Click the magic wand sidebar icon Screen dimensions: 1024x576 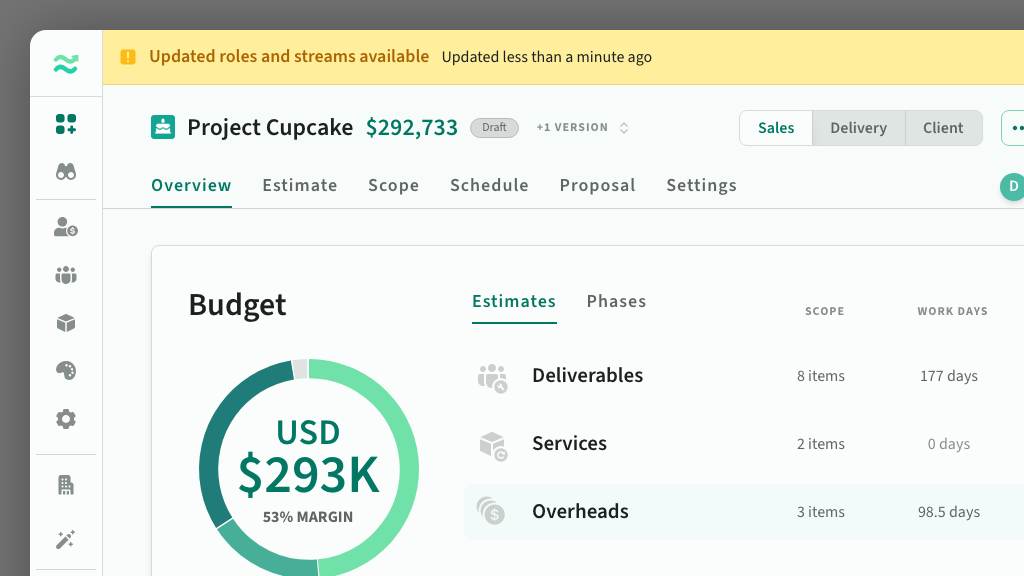(66, 540)
